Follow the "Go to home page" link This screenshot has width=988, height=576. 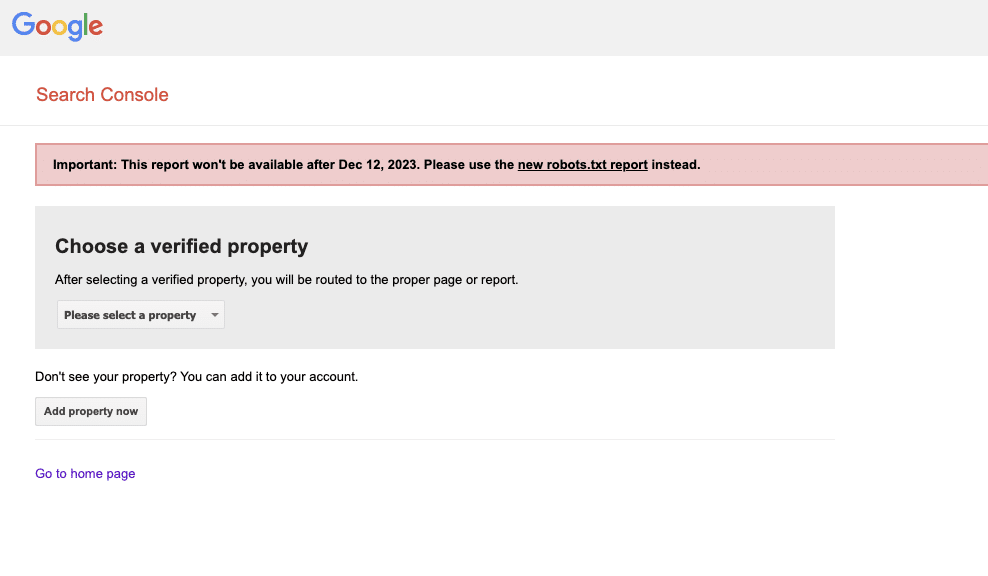coord(85,474)
